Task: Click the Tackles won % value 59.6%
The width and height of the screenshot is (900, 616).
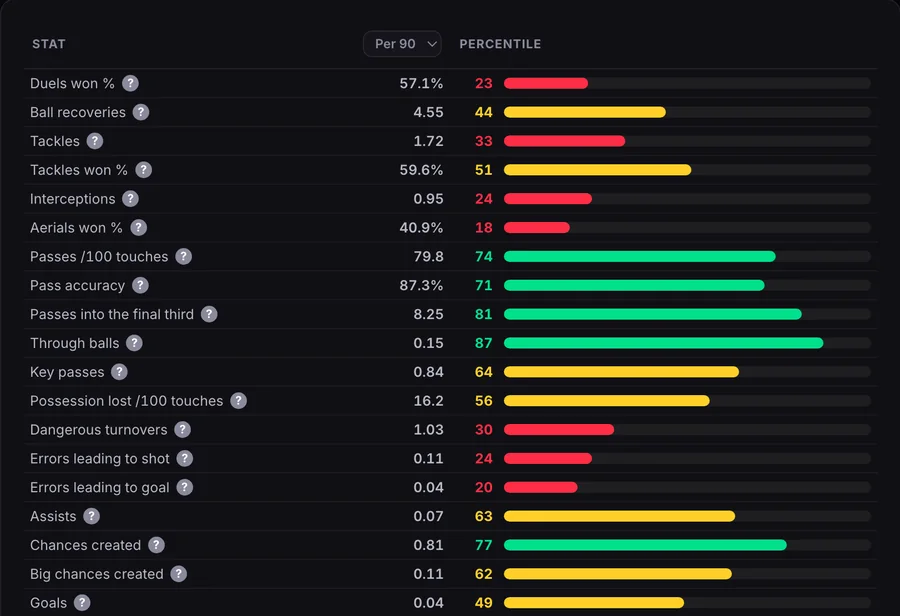Action: (x=421, y=170)
